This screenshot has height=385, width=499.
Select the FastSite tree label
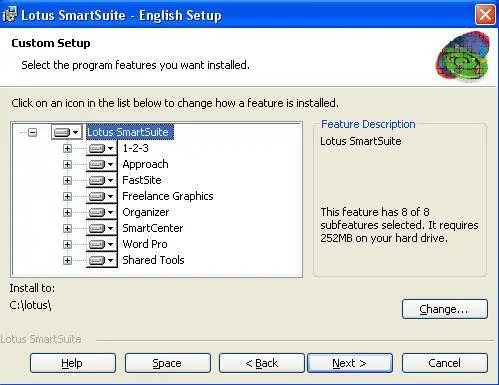[142, 180]
